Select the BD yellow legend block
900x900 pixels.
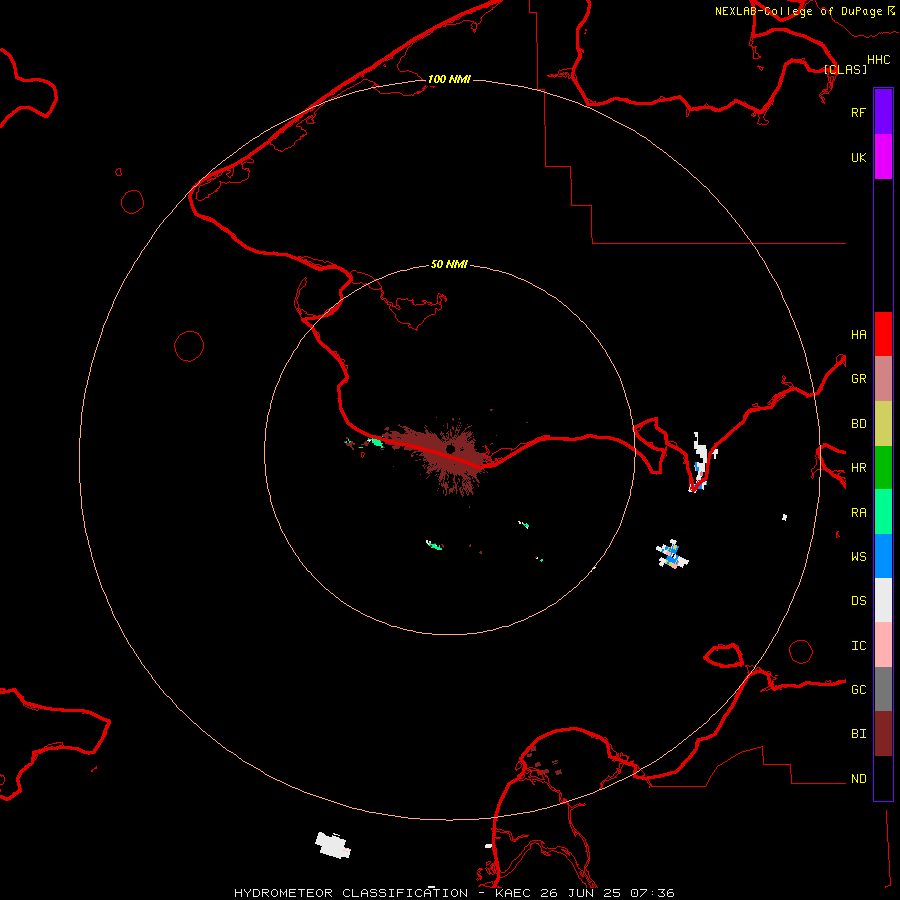coord(883,424)
